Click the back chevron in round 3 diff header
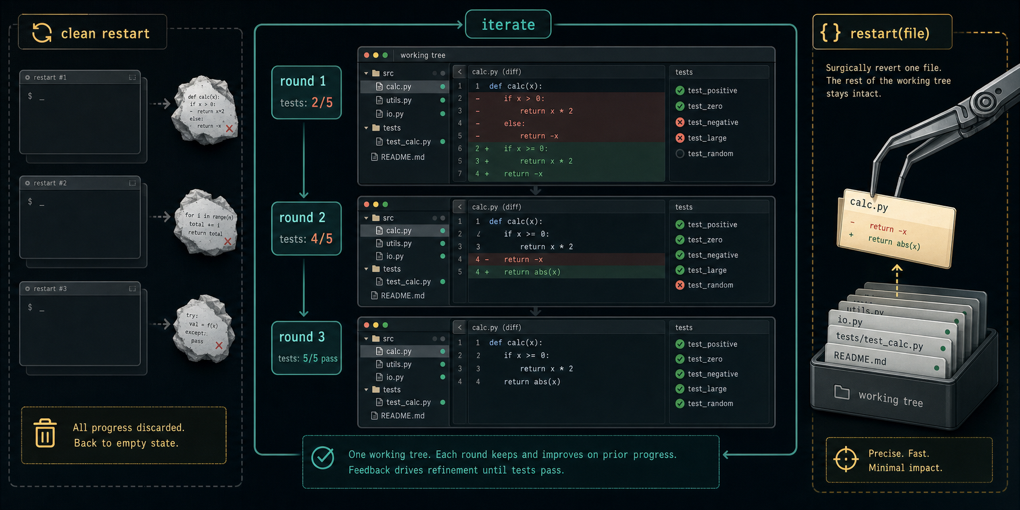This screenshot has width=1020, height=510. click(460, 328)
